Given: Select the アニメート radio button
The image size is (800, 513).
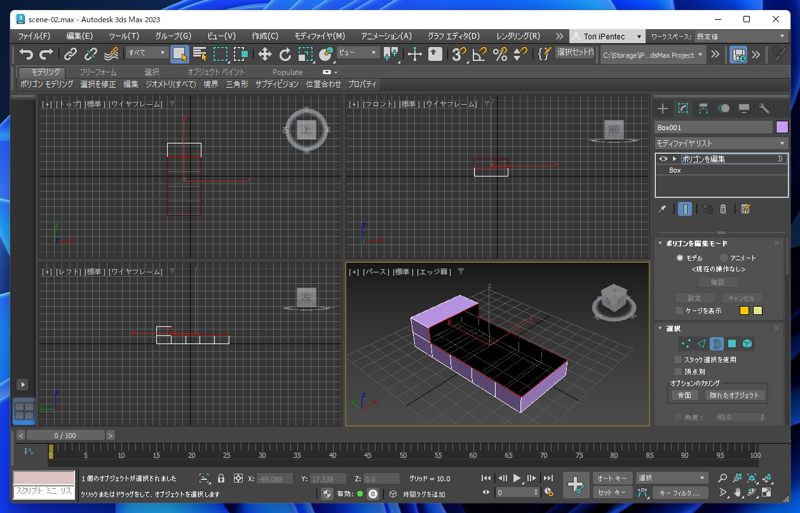Looking at the screenshot, I should click(723, 258).
